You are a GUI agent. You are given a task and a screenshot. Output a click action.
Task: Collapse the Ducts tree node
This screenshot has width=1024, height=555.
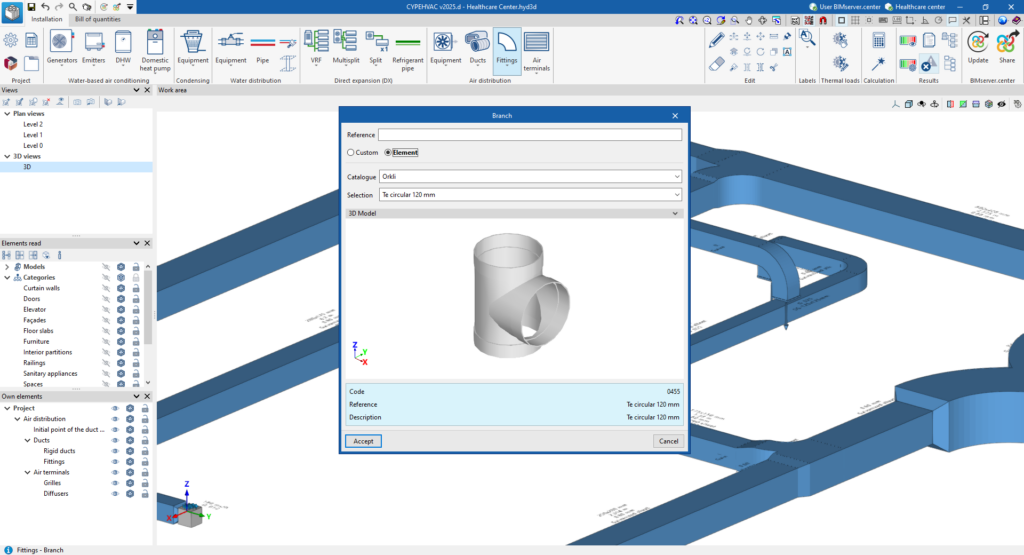pyautogui.click(x=27, y=441)
